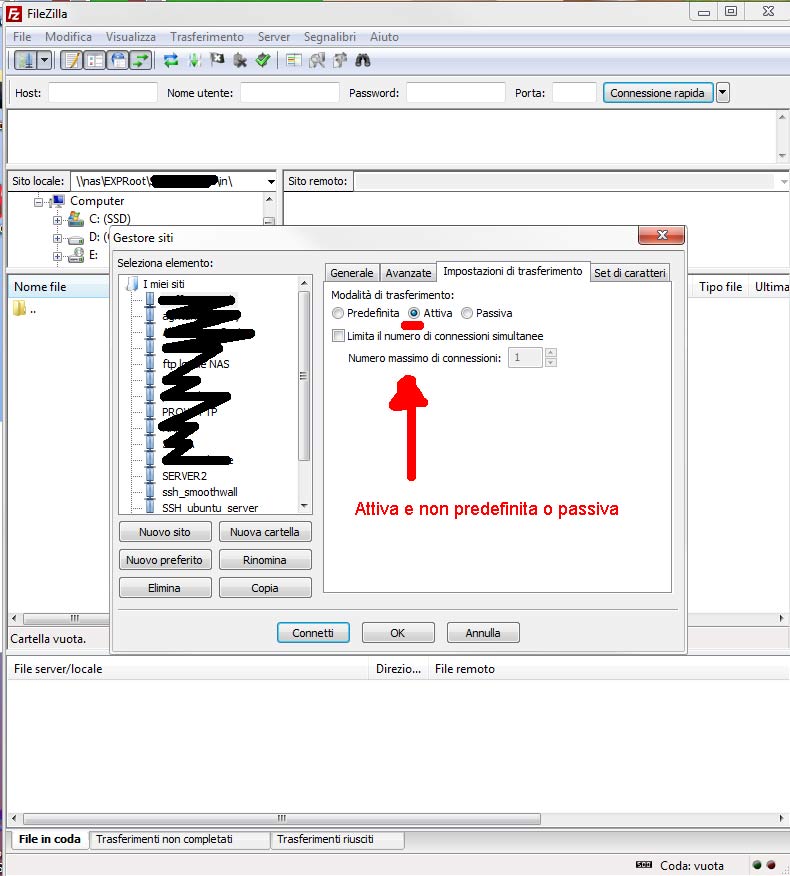
Task: Open the Site Manager dropdown arrow in toolbar
Action: click(x=44, y=60)
